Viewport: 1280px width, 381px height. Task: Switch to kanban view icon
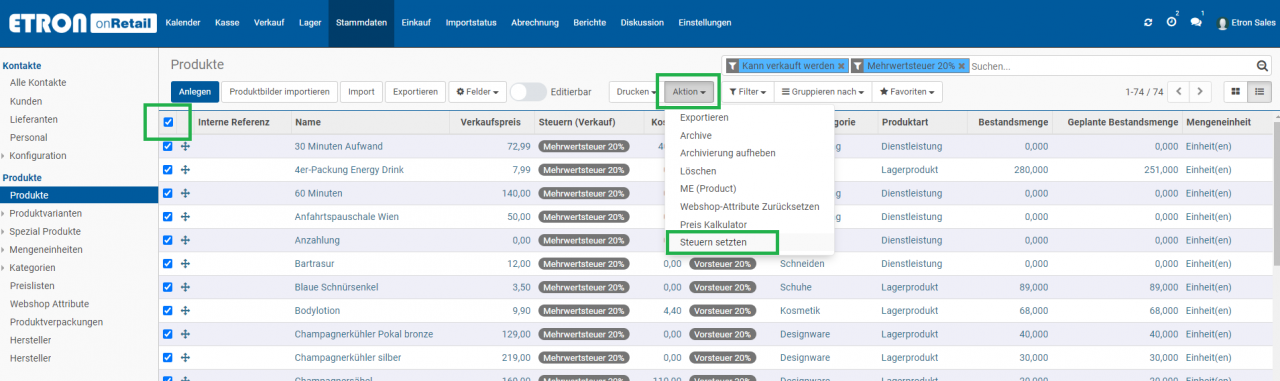(1236, 92)
